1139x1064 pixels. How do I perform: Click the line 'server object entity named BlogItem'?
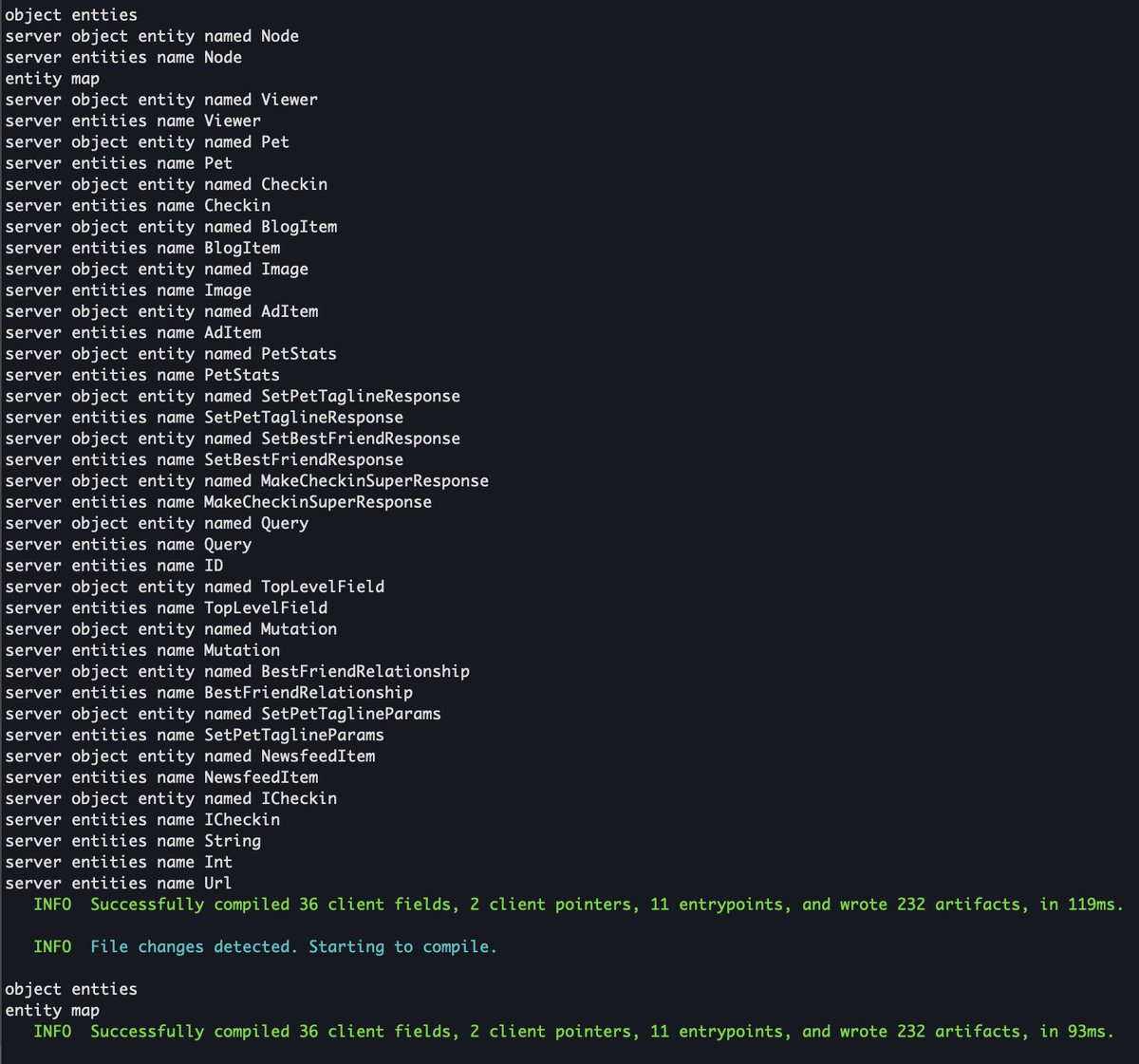point(171,227)
